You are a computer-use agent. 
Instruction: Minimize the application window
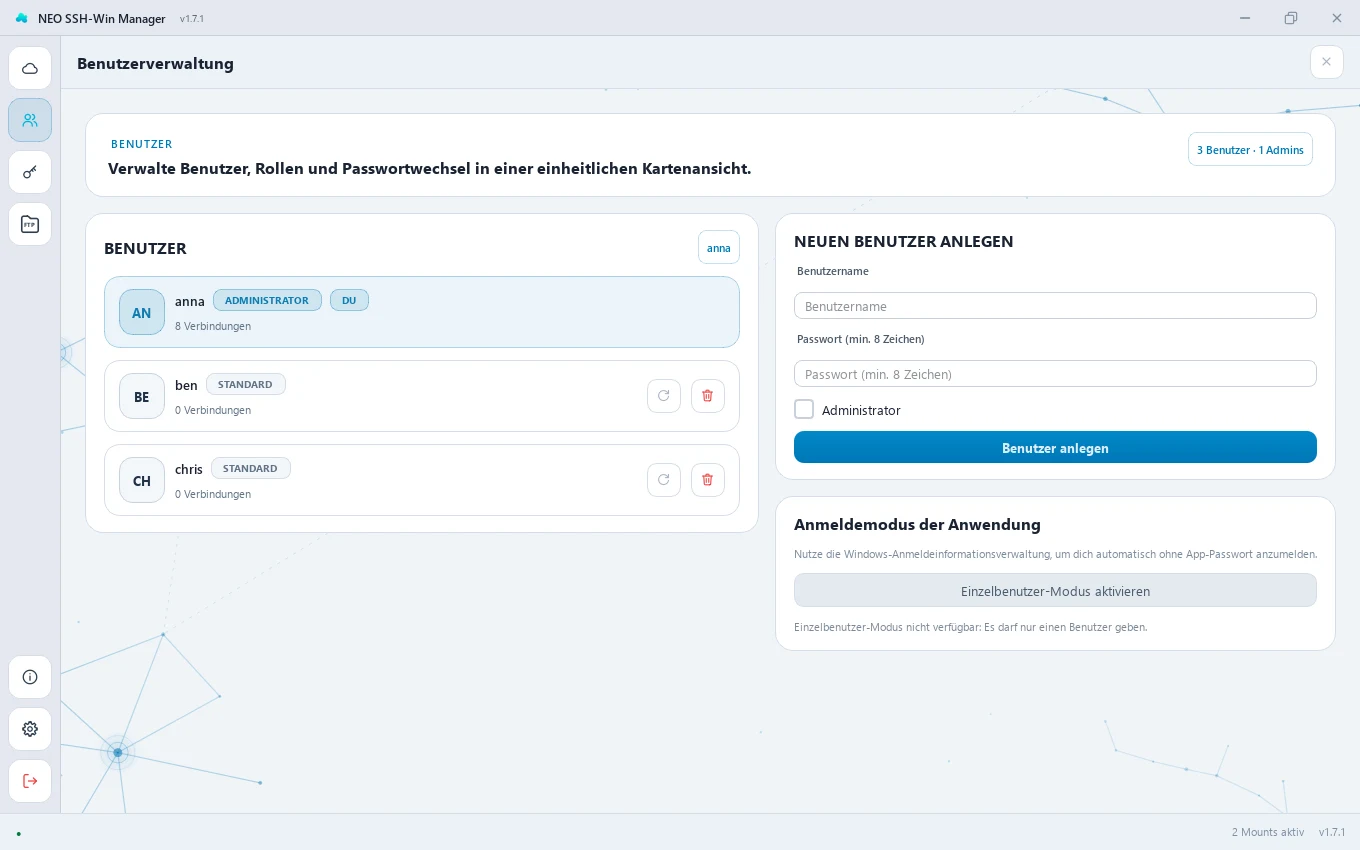click(1245, 18)
